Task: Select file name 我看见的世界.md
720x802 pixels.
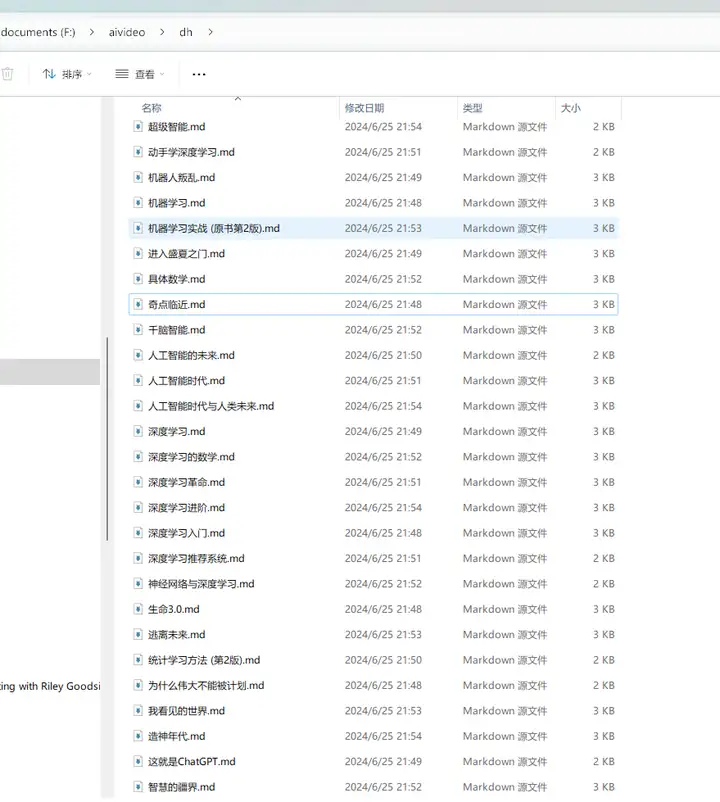Action: pos(186,711)
